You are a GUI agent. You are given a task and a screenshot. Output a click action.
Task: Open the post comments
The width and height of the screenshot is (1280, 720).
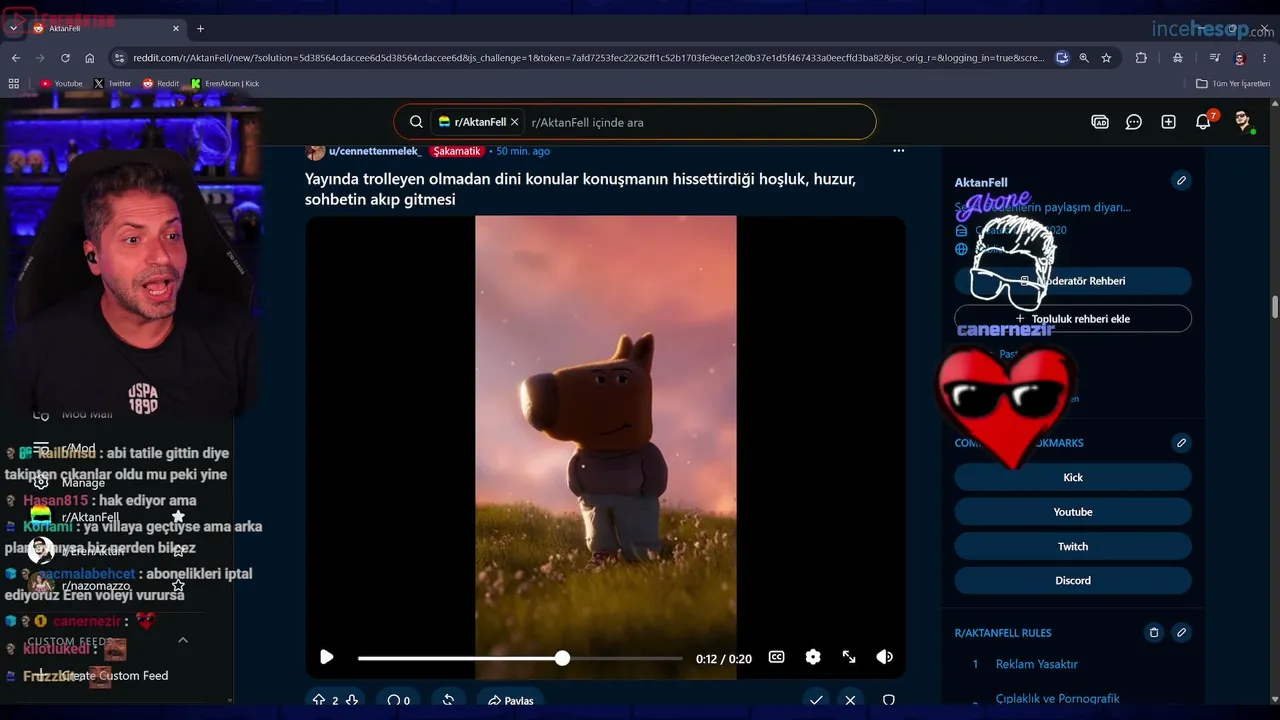pyautogui.click(x=398, y=700)
